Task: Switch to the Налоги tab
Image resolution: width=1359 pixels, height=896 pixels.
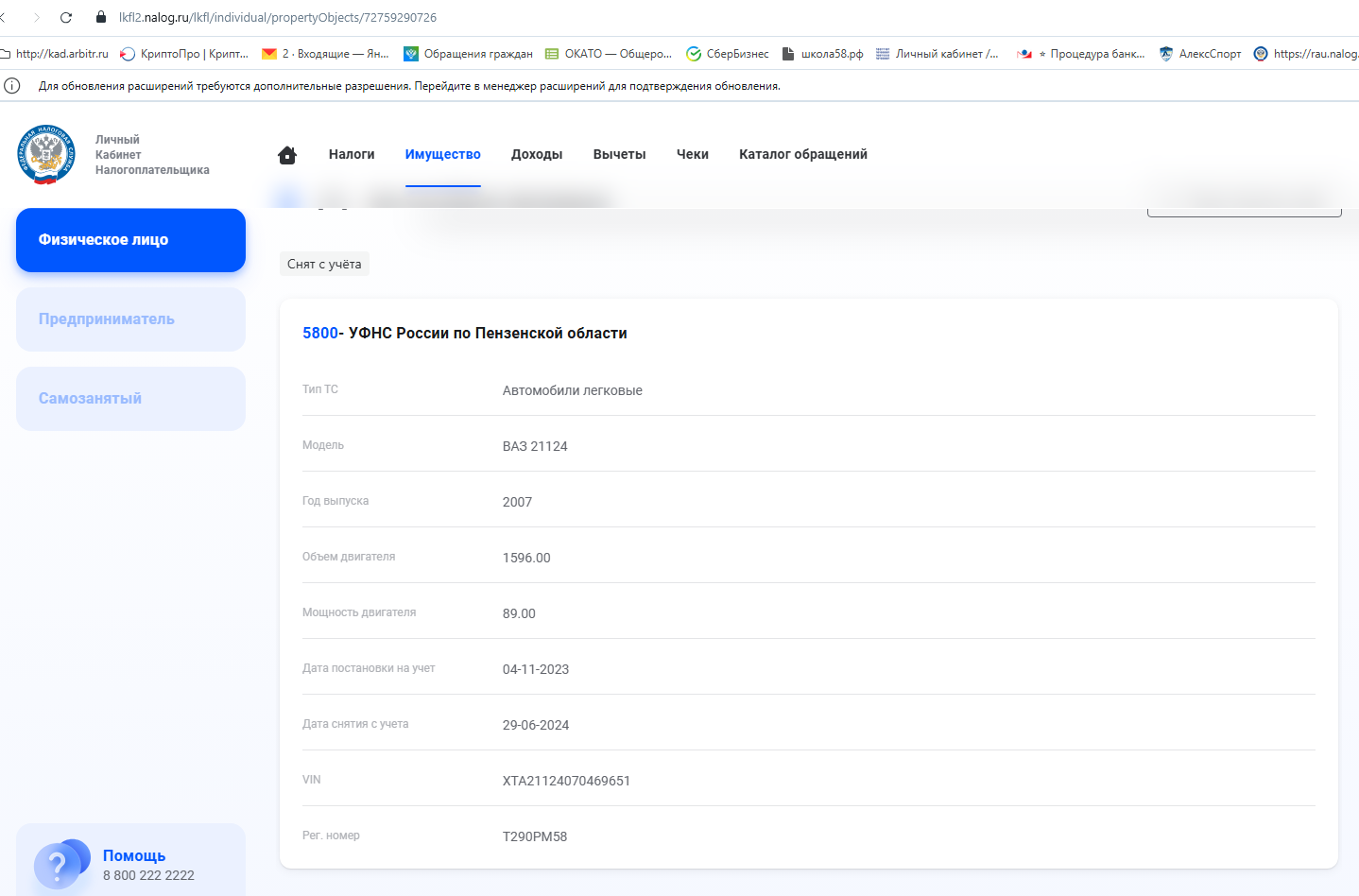Action: coord(352,154)
